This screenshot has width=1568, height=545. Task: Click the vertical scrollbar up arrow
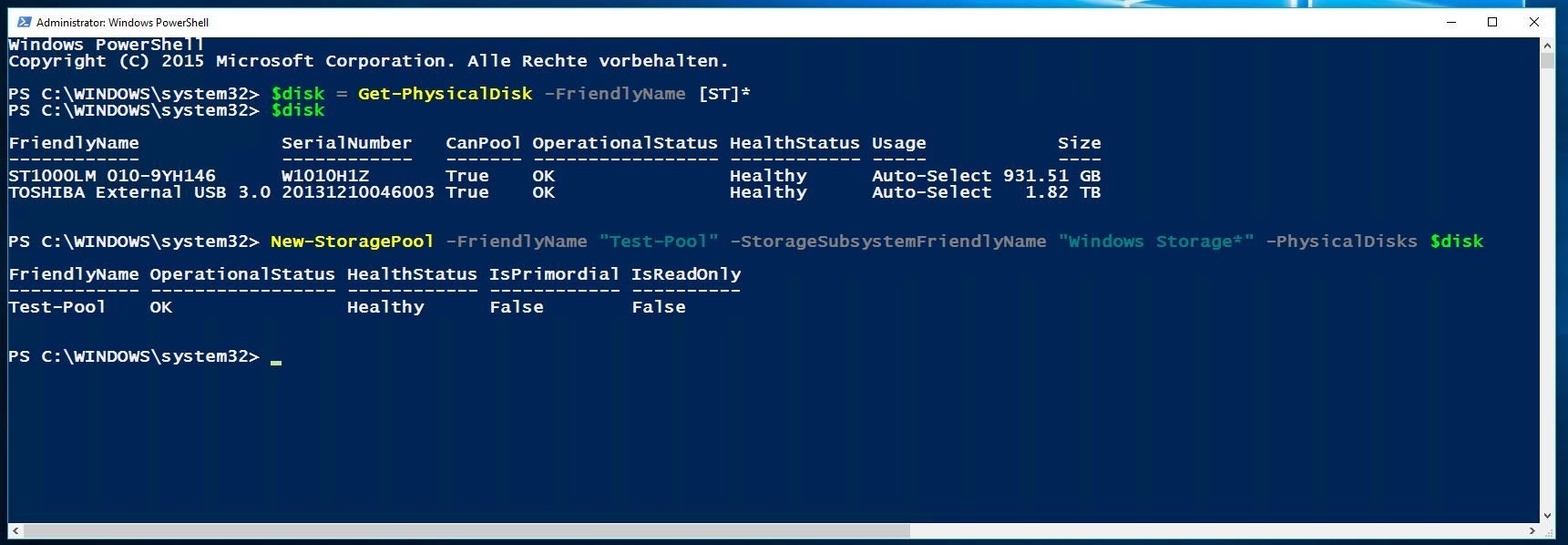[x=1547, y=45]
